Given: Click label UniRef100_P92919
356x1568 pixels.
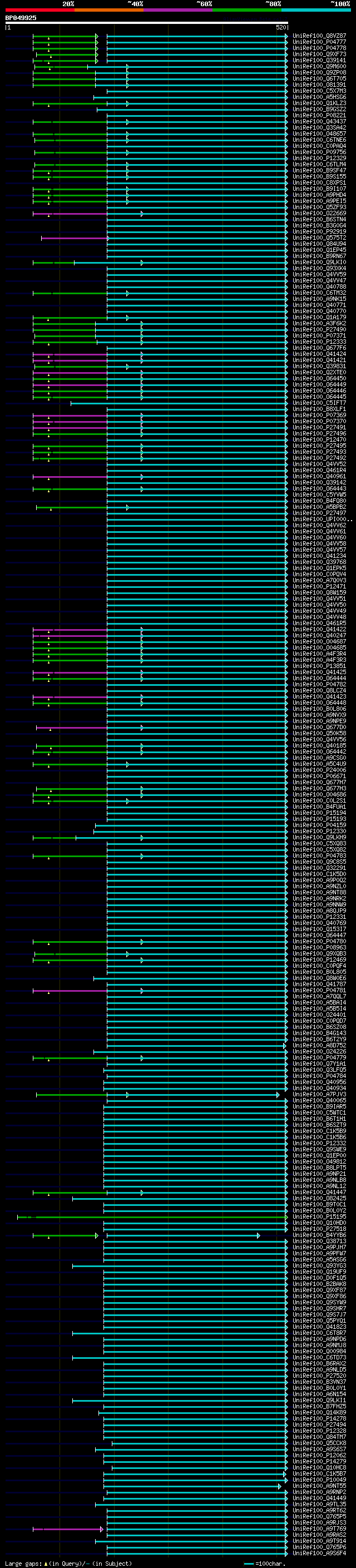Looking at the screenshot, I should 319,231.
